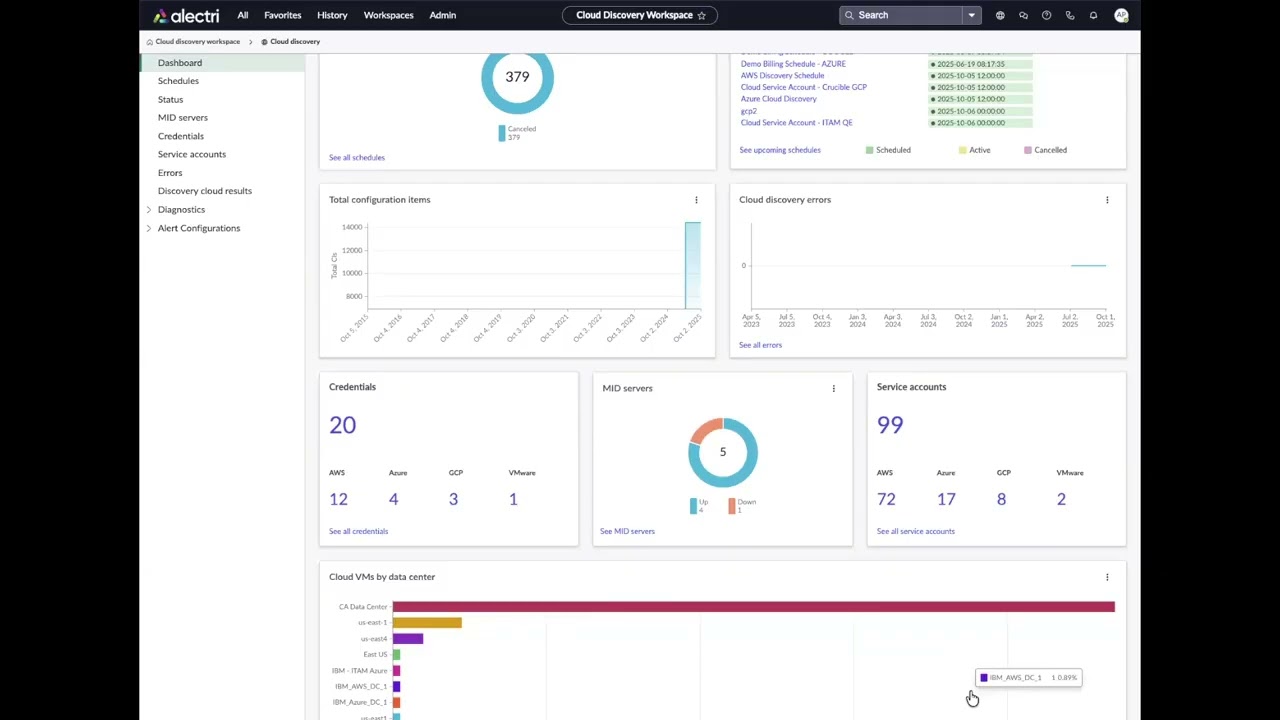The image size is (1280, 720).
Task: Open the notification bell
Action: tap(1093, 15)
